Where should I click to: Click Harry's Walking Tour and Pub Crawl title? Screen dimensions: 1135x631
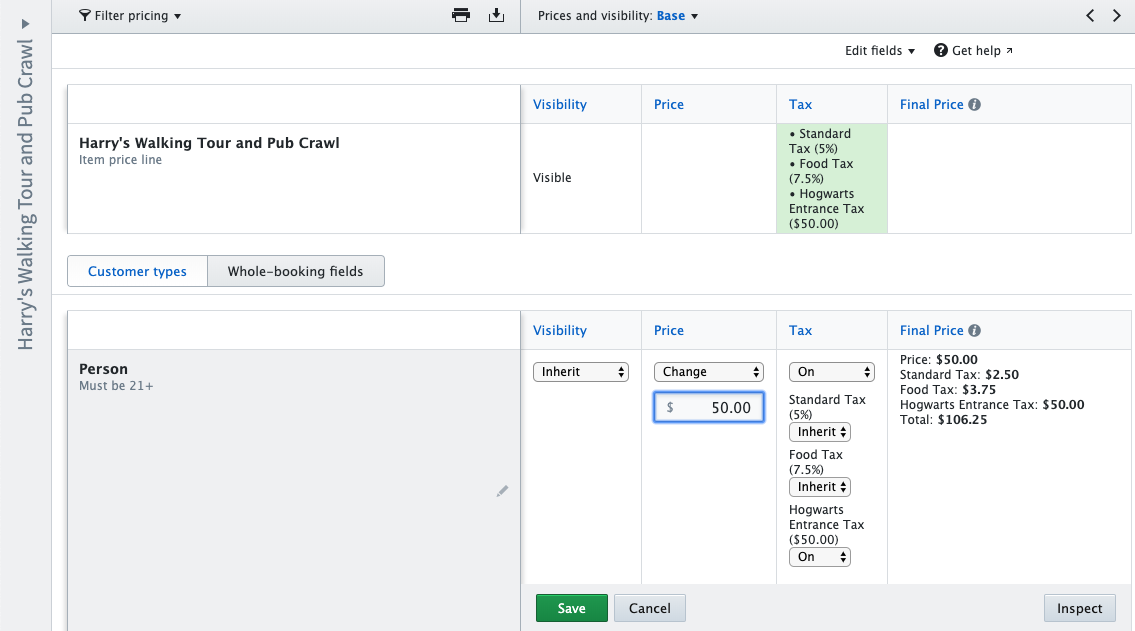pos(209,143)
